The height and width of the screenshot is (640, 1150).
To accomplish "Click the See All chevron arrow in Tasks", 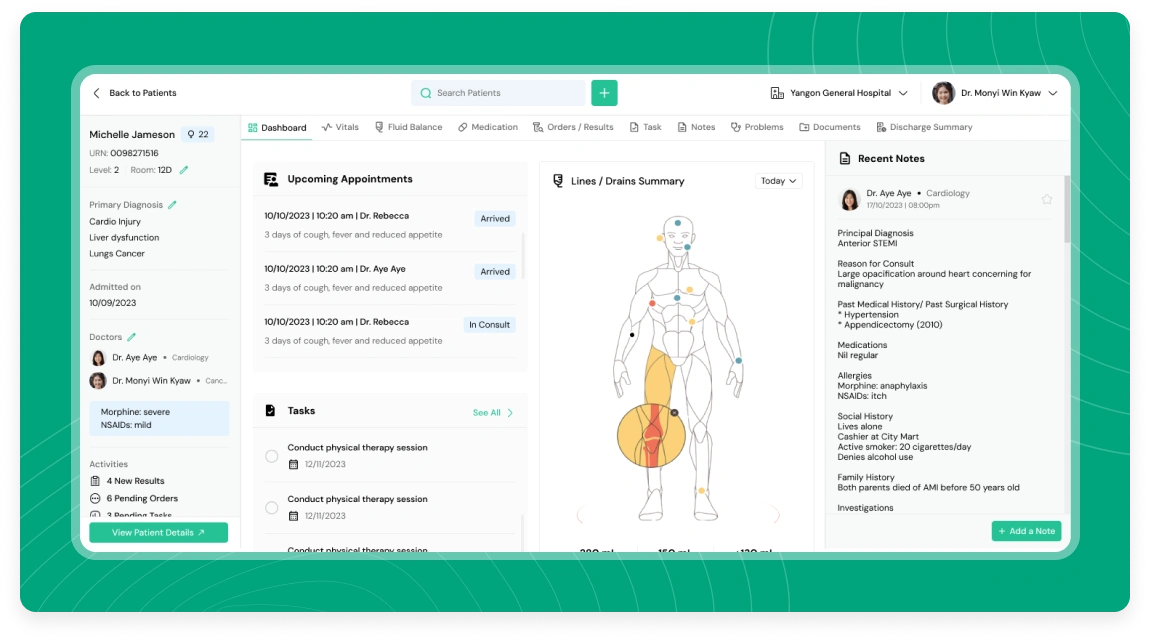I will 510,413.
